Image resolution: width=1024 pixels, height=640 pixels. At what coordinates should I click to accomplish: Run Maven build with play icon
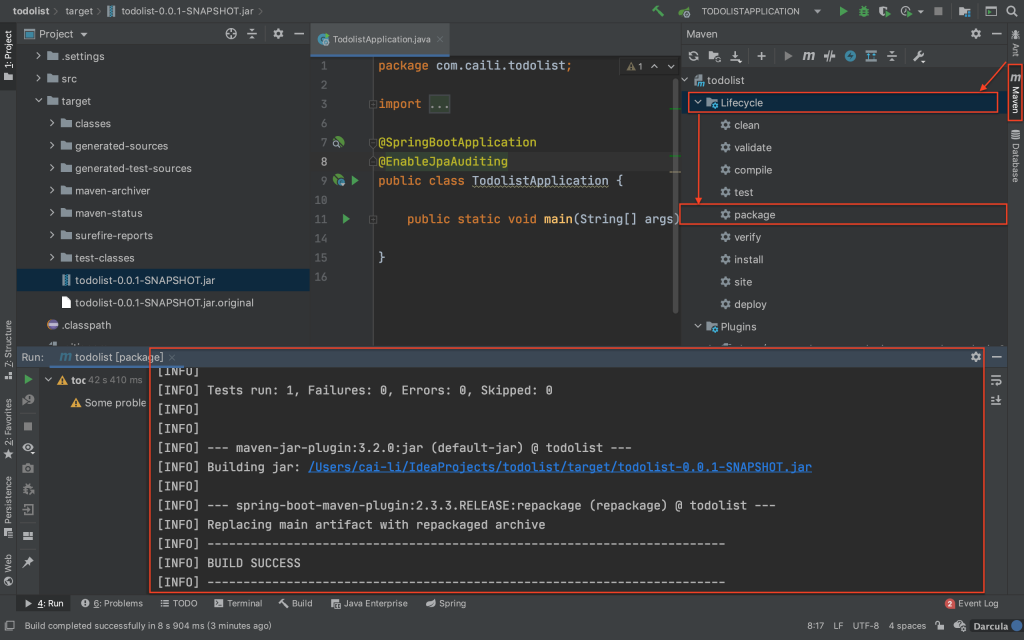click(x=788, y=56)
